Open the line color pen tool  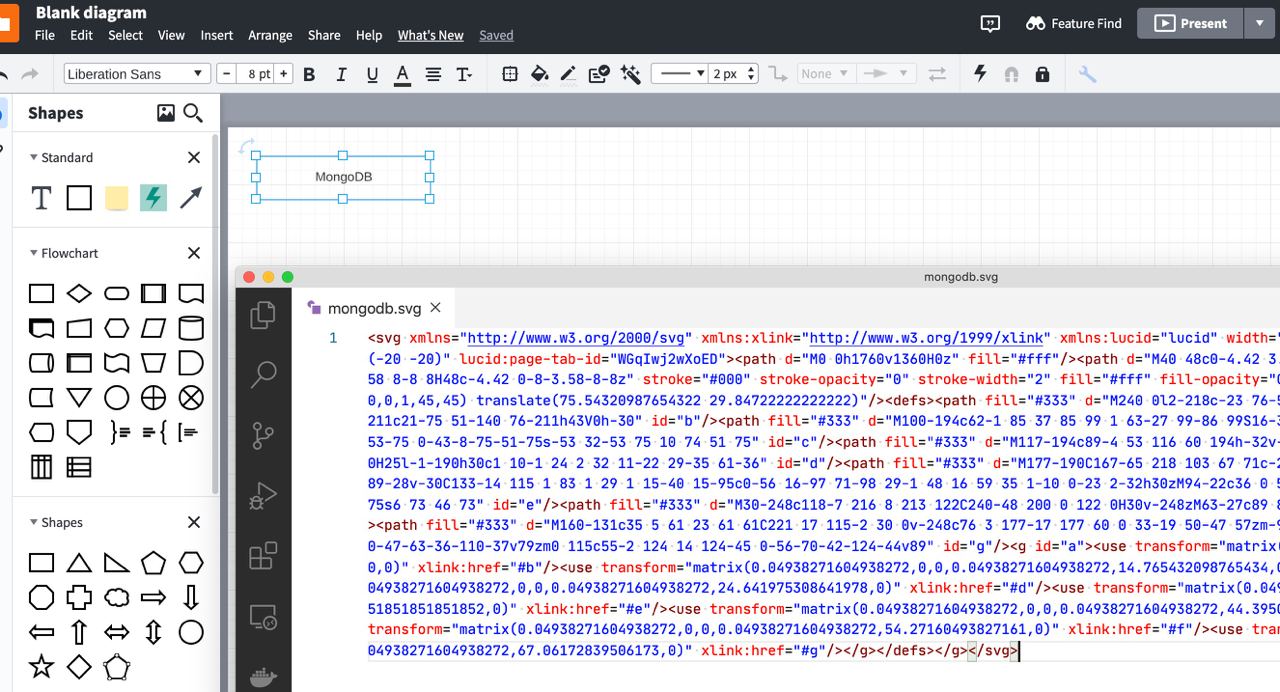point(568,74)
